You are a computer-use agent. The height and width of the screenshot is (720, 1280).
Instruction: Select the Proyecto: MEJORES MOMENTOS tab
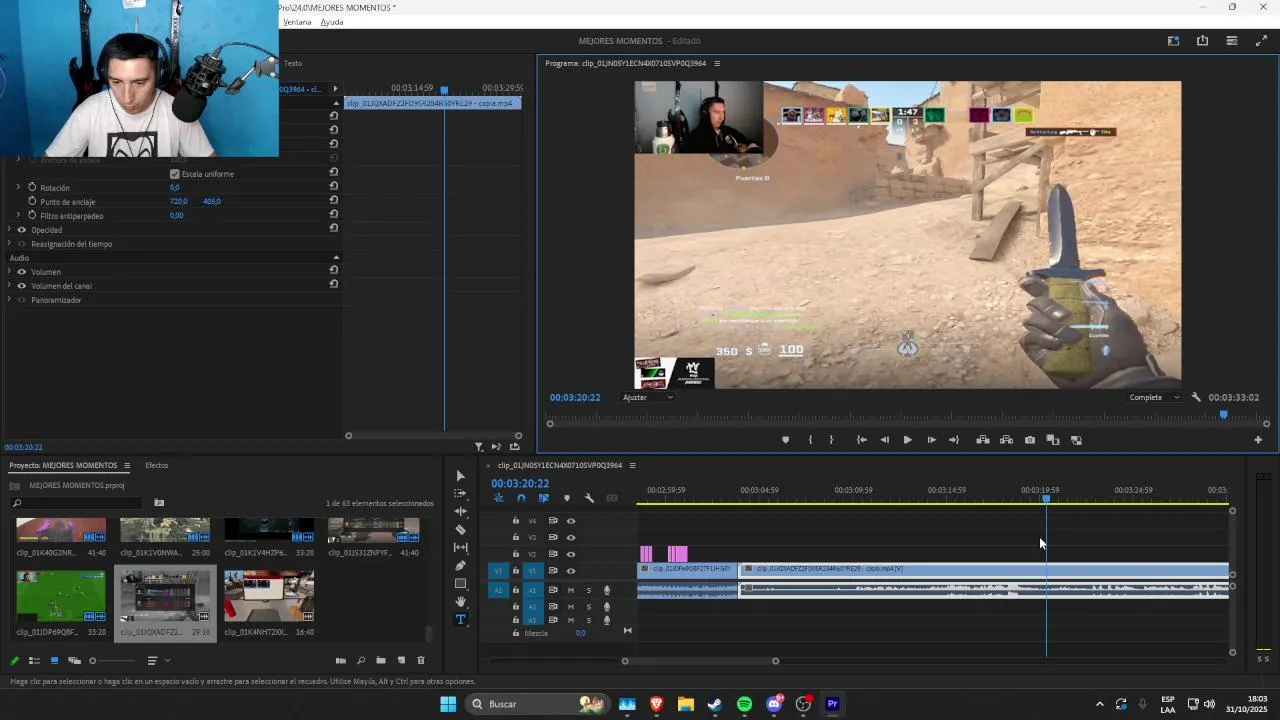pos(63,465)
